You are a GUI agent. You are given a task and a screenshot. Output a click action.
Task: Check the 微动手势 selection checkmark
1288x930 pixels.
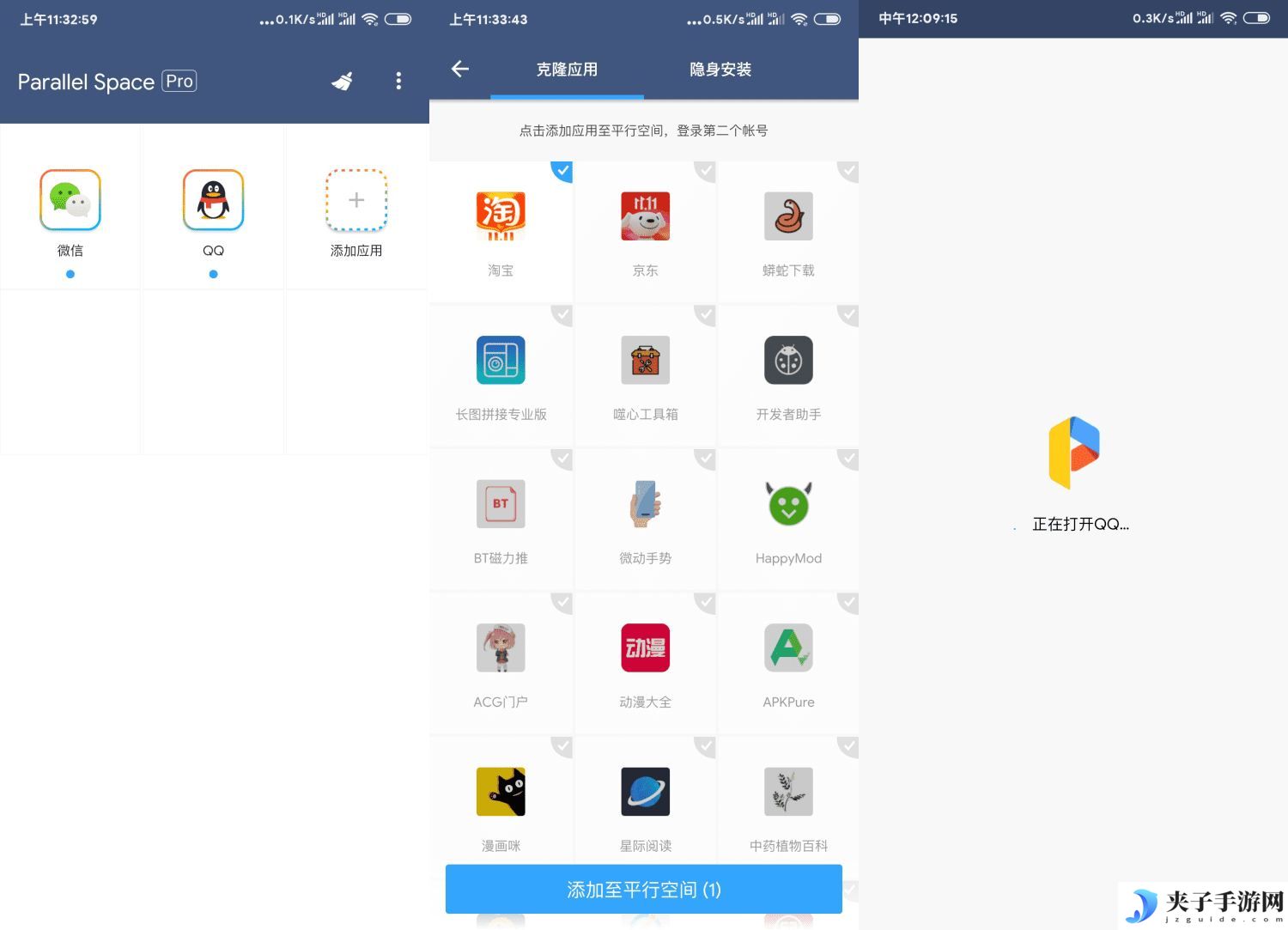click(x=705, y=459)
